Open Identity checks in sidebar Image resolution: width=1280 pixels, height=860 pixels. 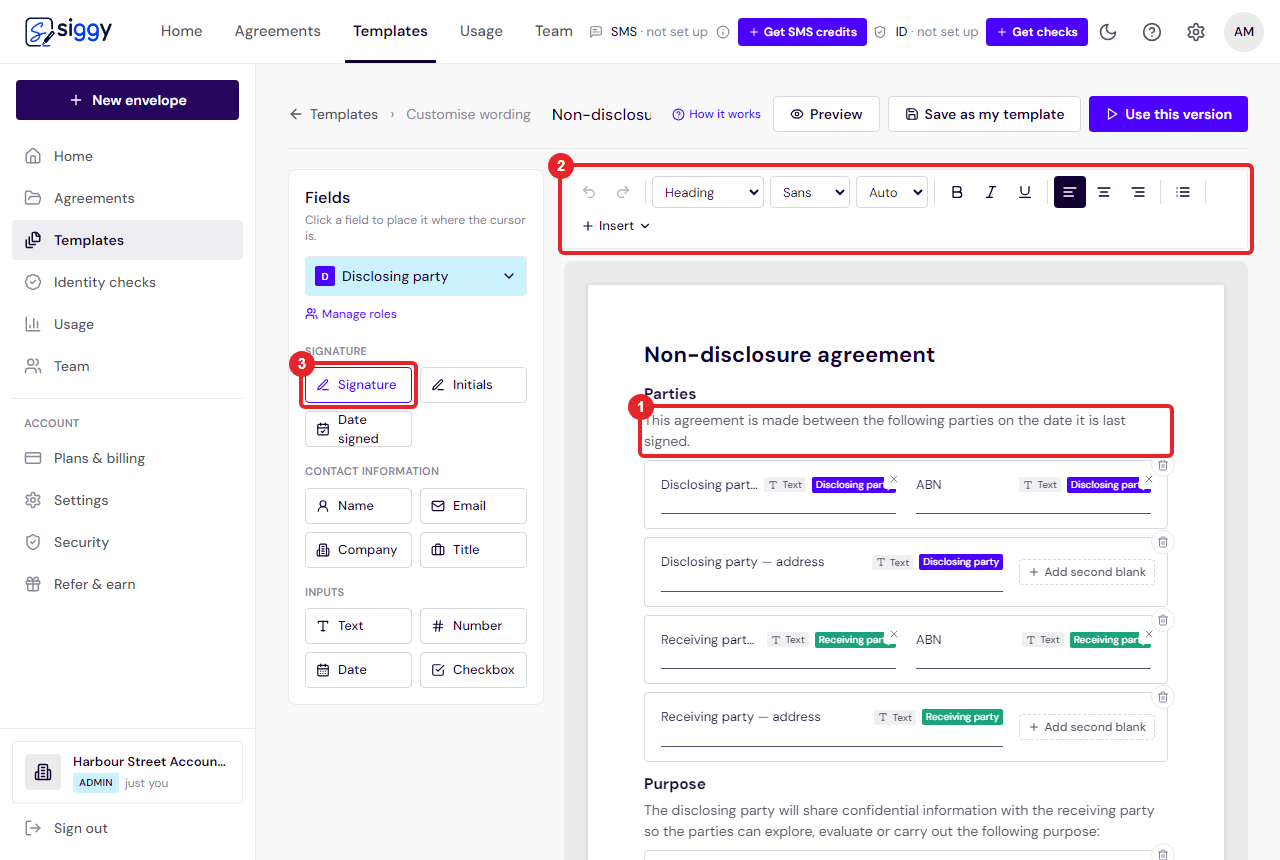pyautogui.click(x=127, y=282)
